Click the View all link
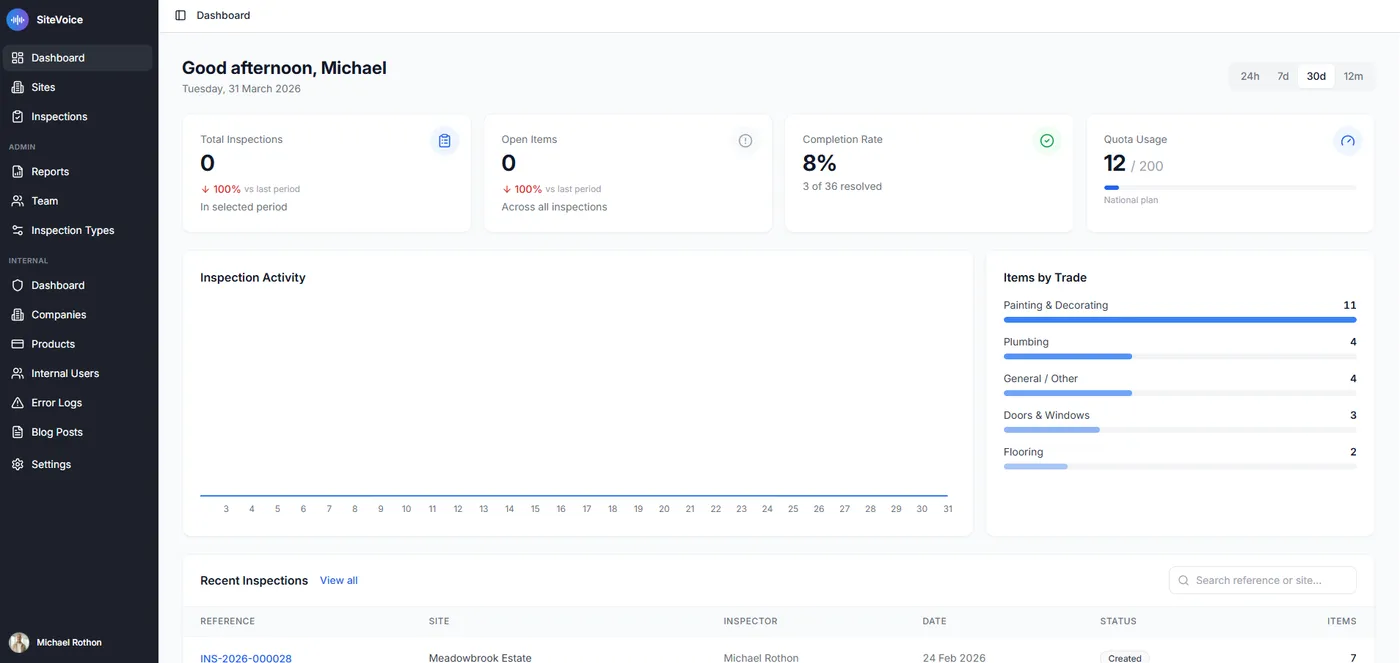 (339, 580)
